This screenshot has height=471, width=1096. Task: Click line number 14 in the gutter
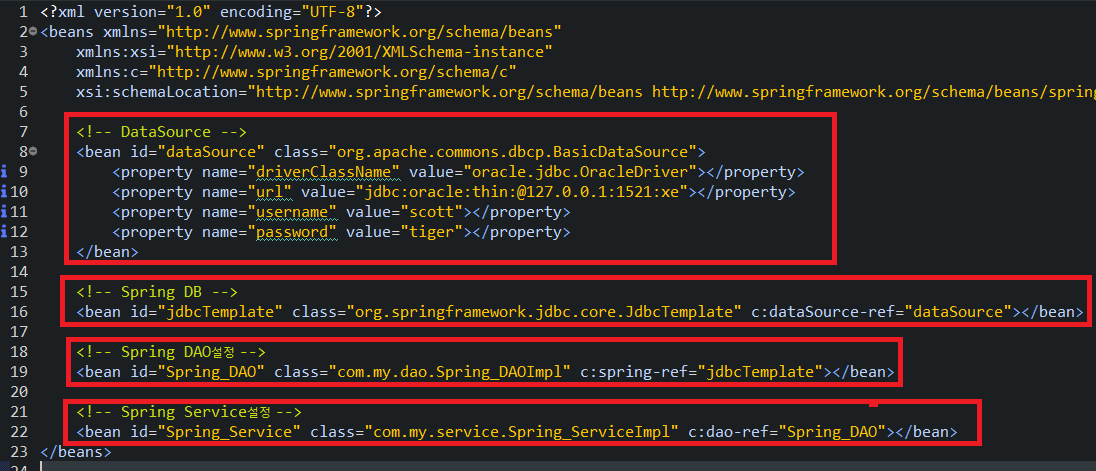pos(20,272)
